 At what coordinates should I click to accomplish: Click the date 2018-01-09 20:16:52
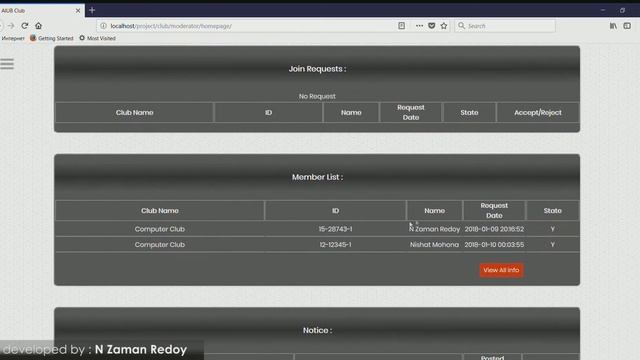494,229
